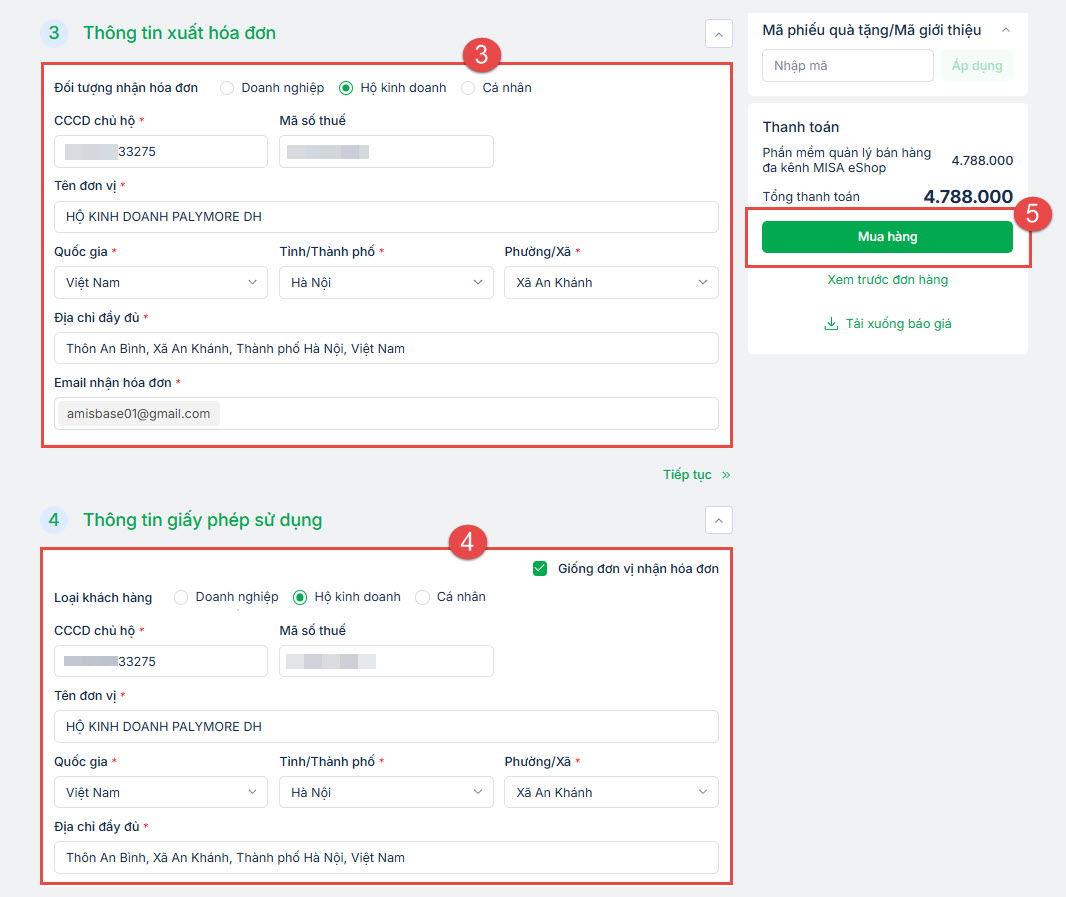
Task: Select Cá nhân for invoice recipient
Action: click(x=468, y=88)
